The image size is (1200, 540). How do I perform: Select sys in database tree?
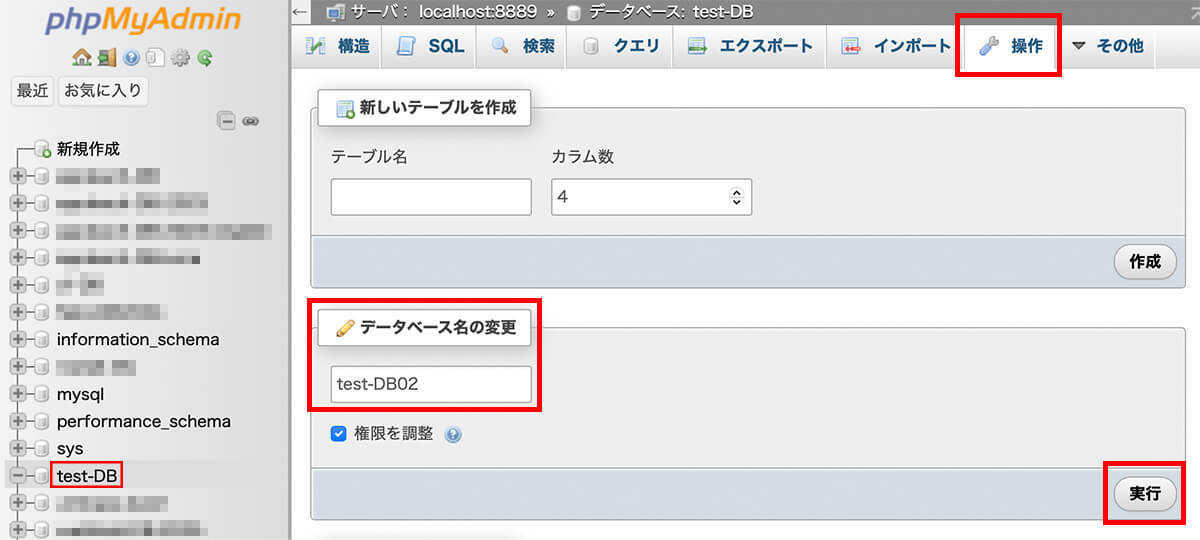coord(70,448)
